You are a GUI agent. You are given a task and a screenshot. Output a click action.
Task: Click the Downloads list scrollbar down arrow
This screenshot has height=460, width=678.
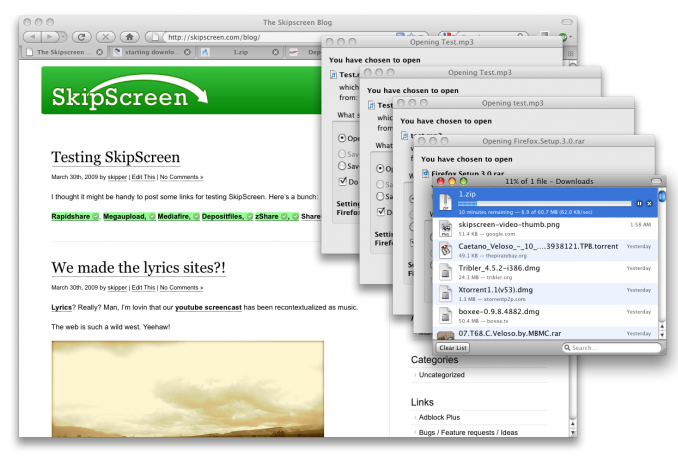point(662,335)
